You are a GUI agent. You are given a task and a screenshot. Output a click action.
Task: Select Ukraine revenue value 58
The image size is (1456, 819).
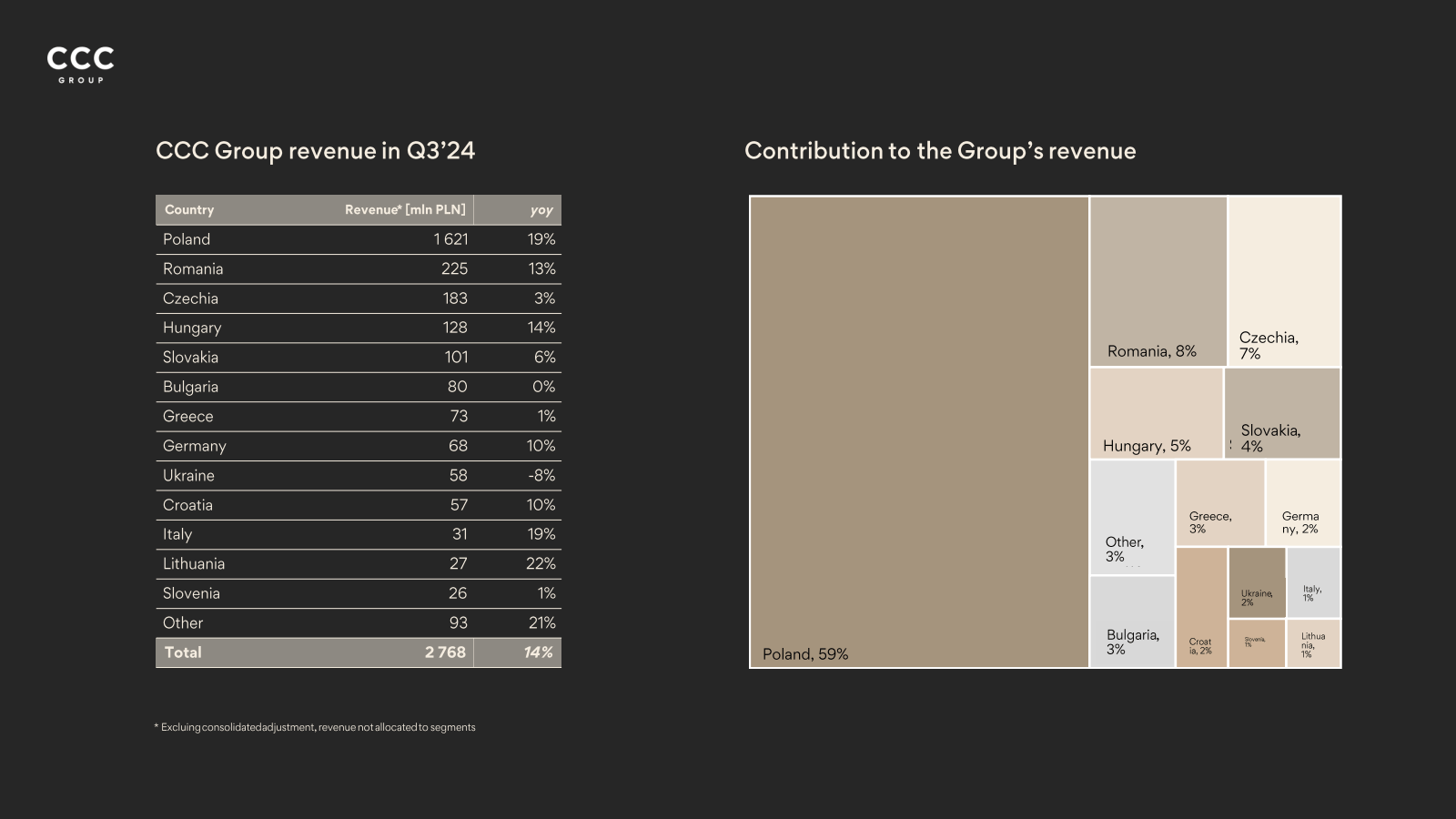pos(458,476)
